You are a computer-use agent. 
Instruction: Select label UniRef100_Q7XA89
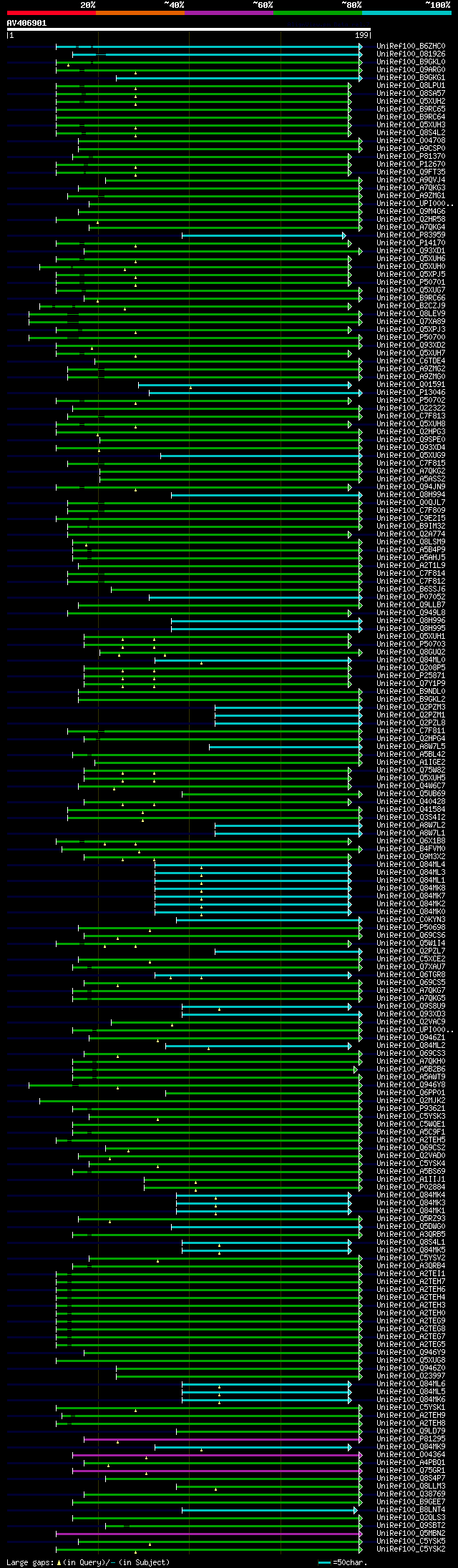point(411,322)
